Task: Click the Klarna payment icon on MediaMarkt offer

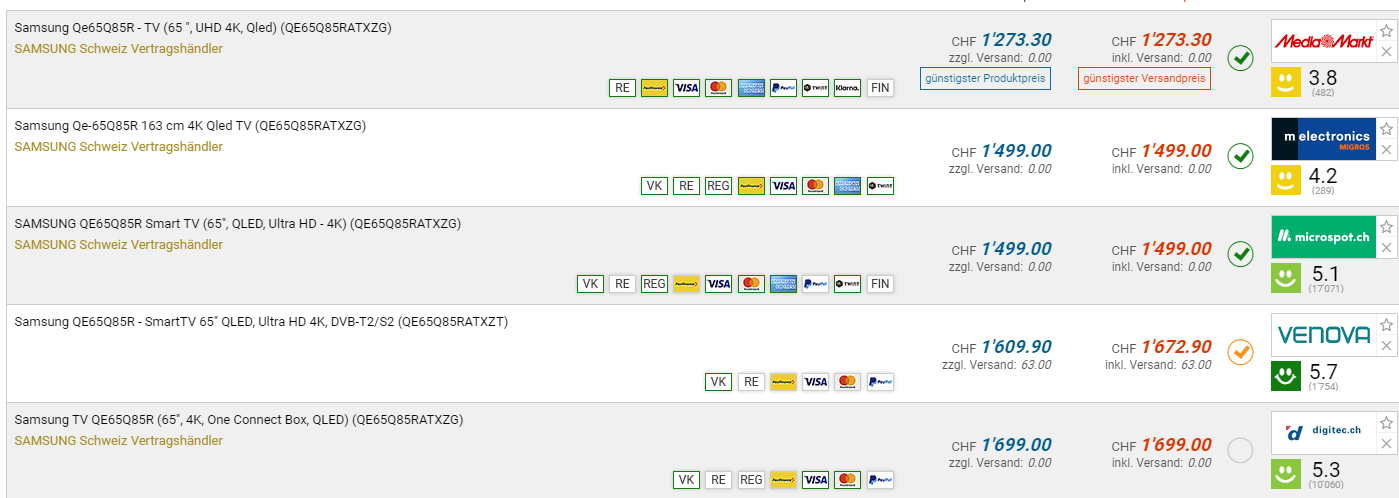Action: pos(847,88)
